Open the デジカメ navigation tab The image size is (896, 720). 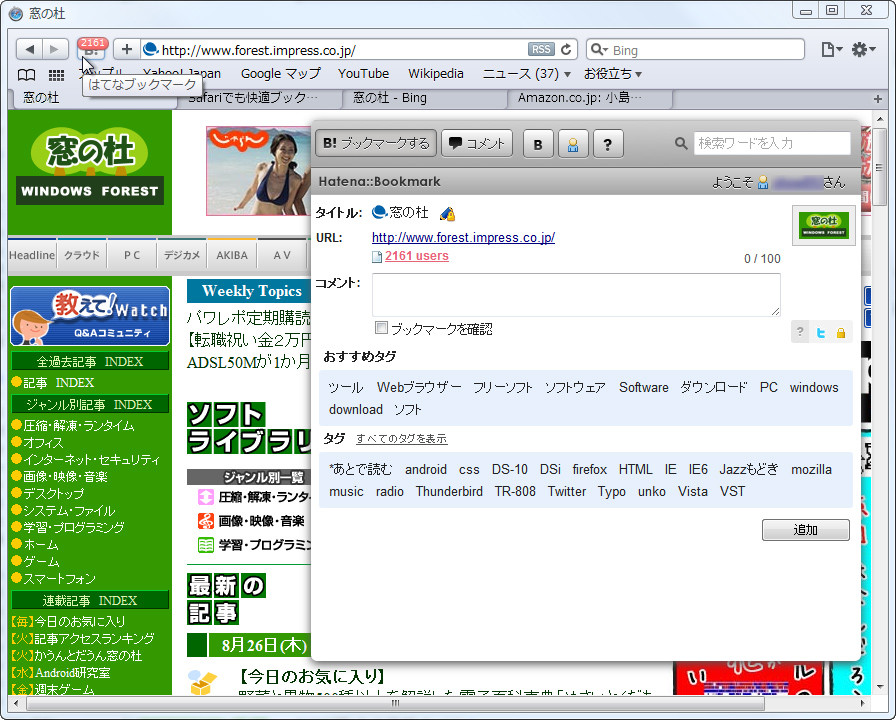[x=182, y=255]
